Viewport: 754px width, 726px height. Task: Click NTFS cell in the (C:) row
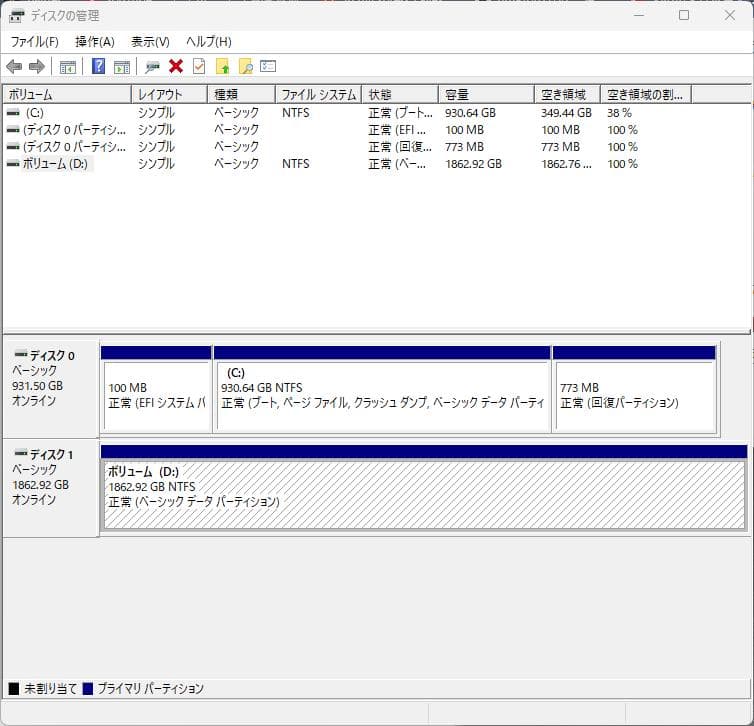[x=296, y=113]
